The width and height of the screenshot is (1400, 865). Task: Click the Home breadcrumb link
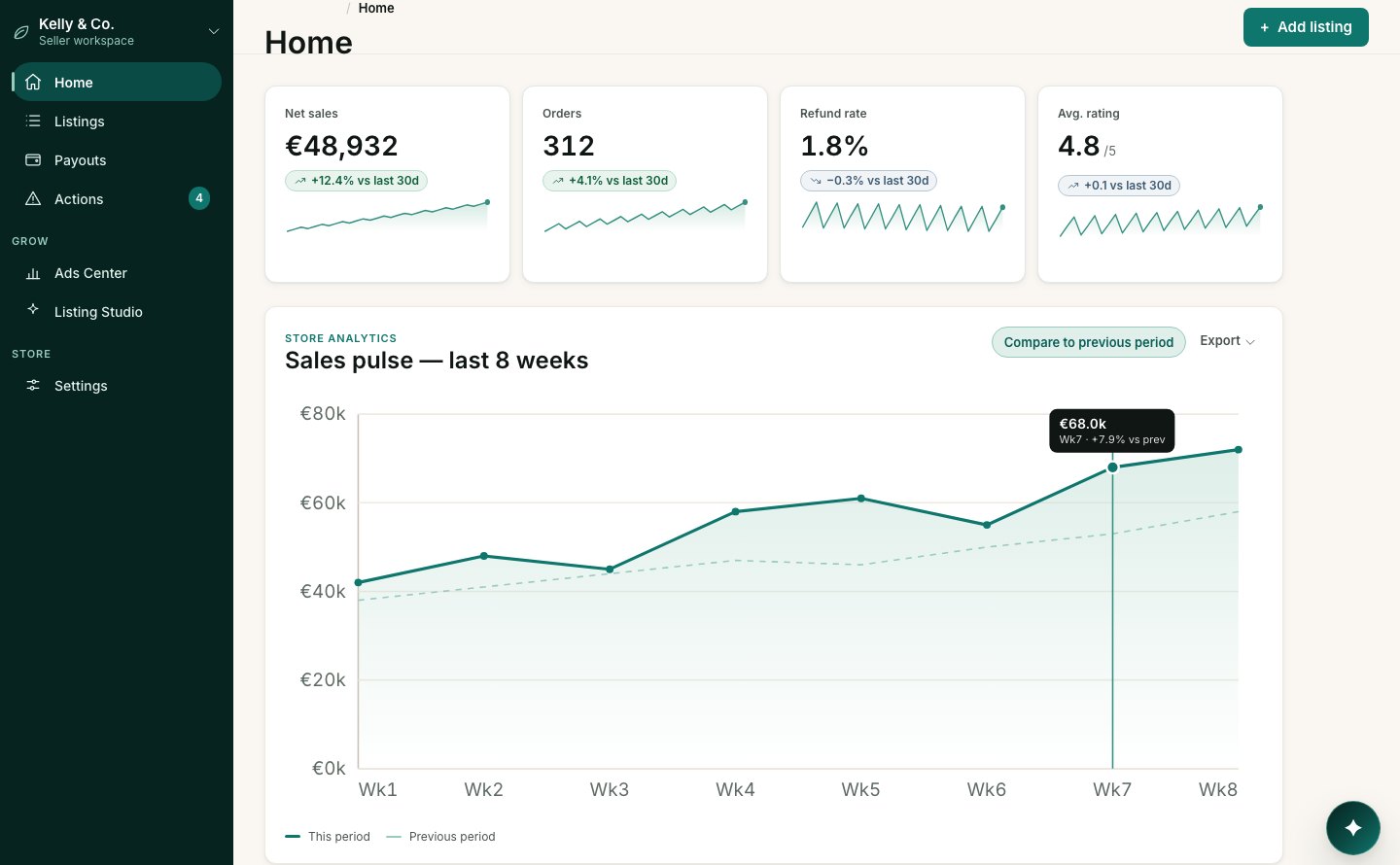tap(376, 8)
